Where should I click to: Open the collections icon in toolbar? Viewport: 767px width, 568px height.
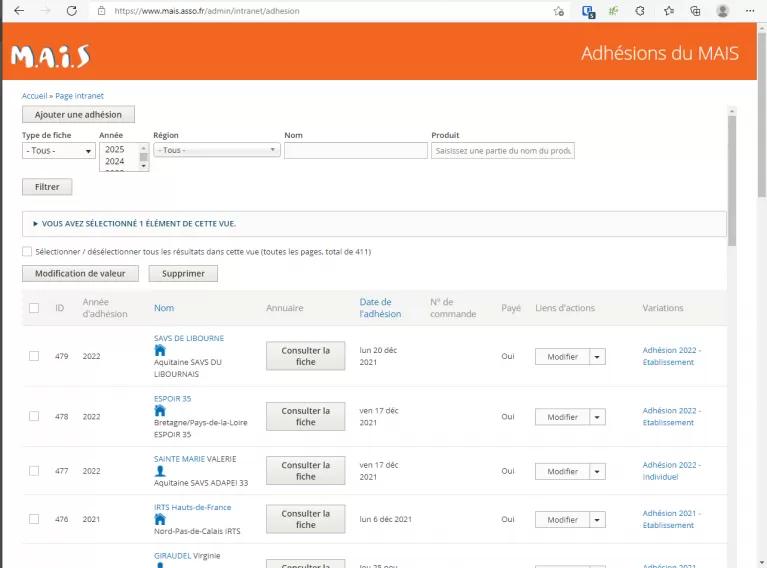coord(695,11)
